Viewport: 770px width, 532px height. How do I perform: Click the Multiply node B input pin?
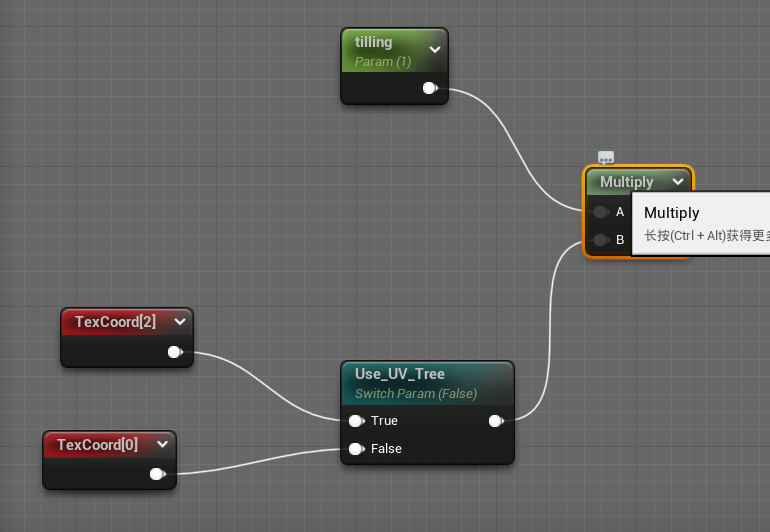click(x=601, y=240)
